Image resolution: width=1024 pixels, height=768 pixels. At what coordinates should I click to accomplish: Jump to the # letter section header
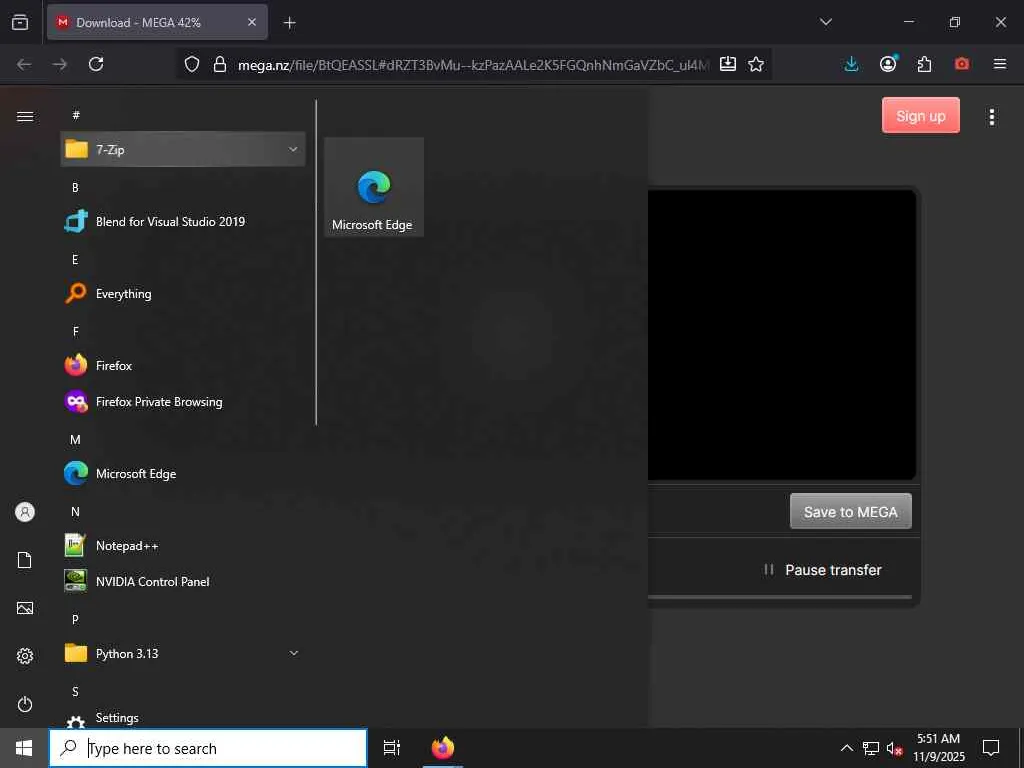76,115
